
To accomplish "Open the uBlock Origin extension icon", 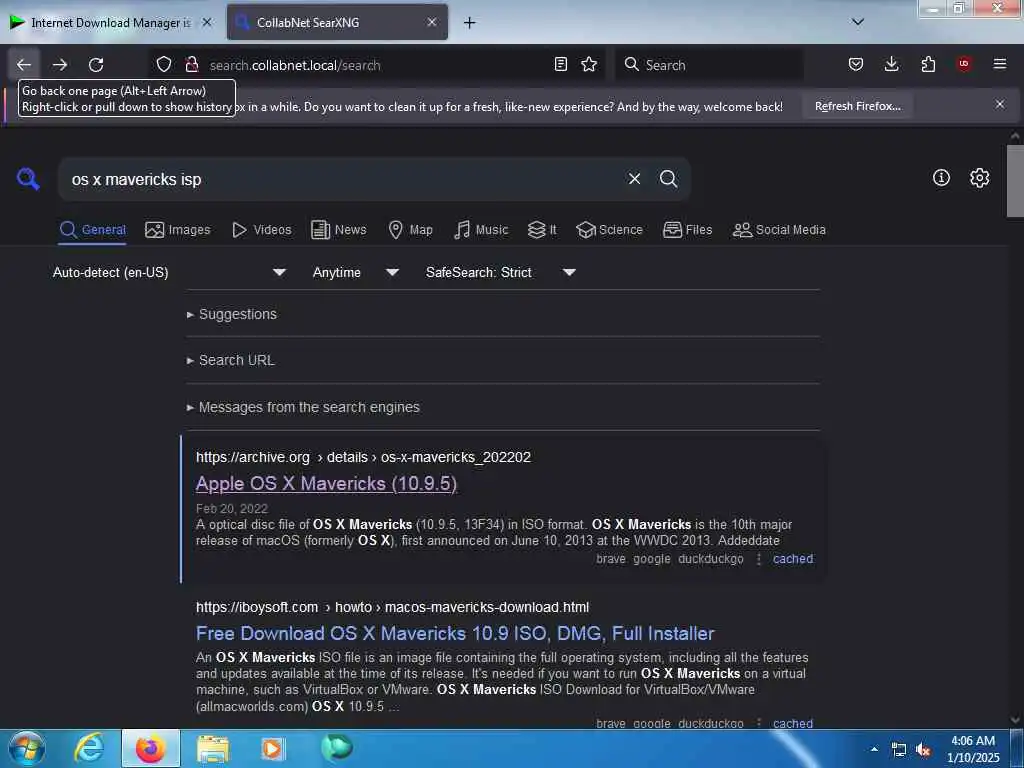I will click(964, 64).
